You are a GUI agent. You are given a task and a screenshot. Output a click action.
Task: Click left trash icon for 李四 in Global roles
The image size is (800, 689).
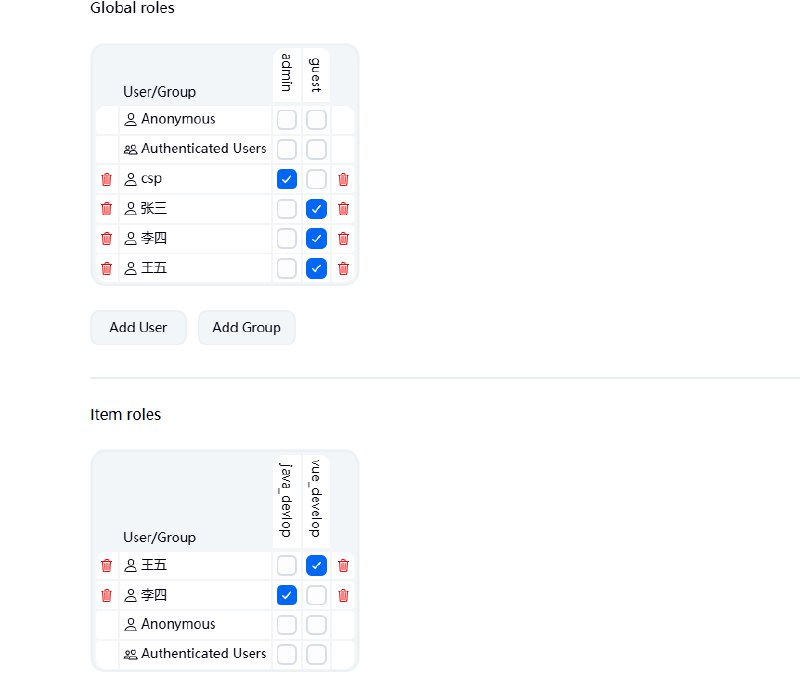click(107, 239)
